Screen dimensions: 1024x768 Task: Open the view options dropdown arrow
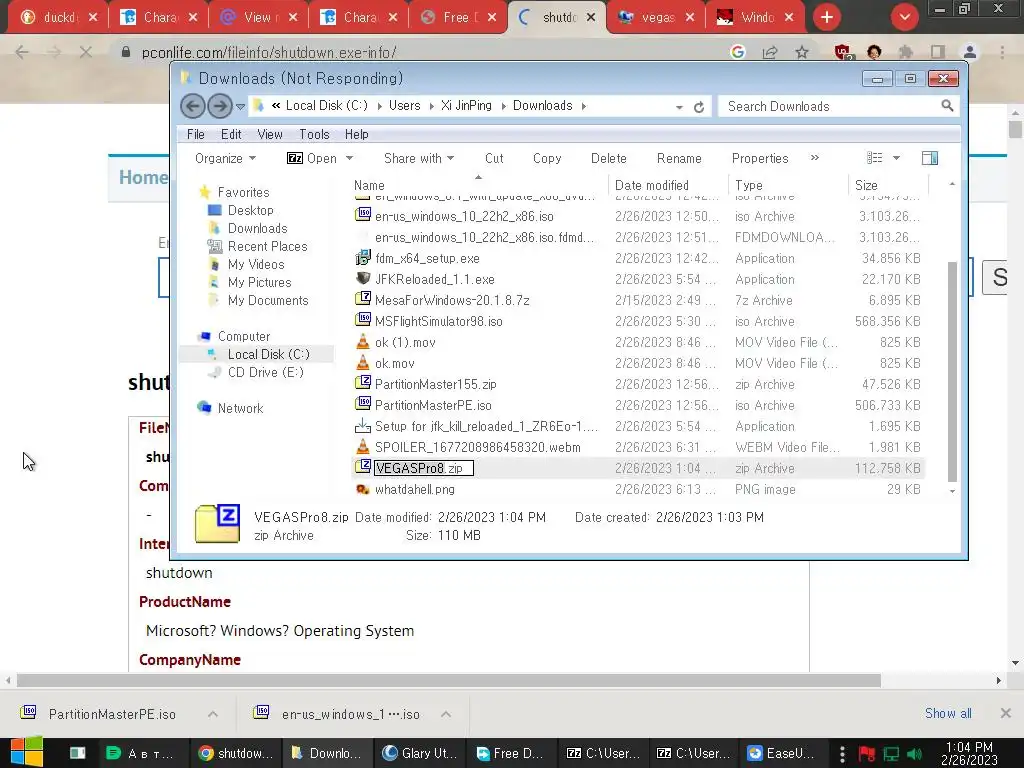click(897, 158)
